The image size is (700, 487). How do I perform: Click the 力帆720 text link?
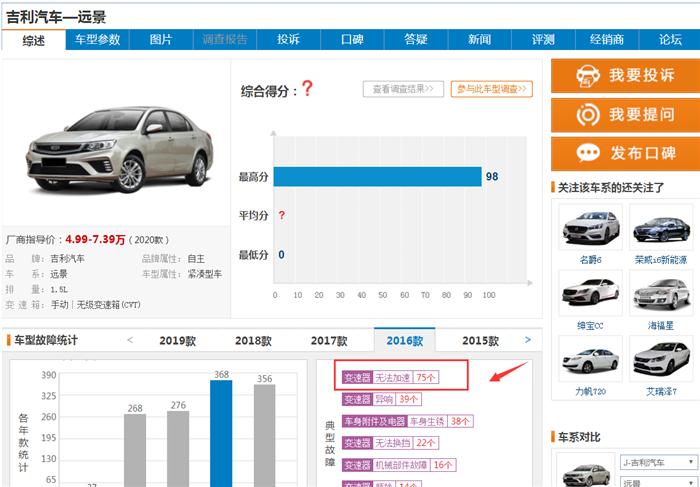click(x=590, y=391)
